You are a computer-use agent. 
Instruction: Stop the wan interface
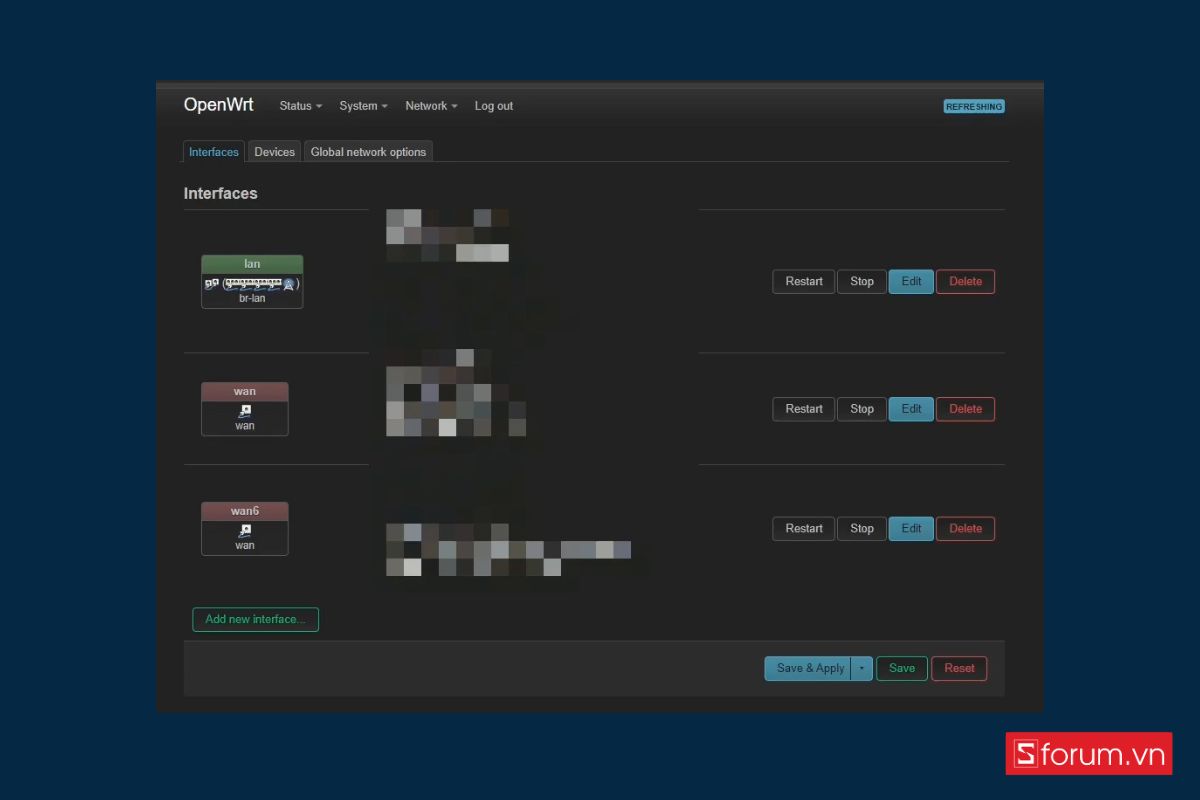click(x=862, y=409)
